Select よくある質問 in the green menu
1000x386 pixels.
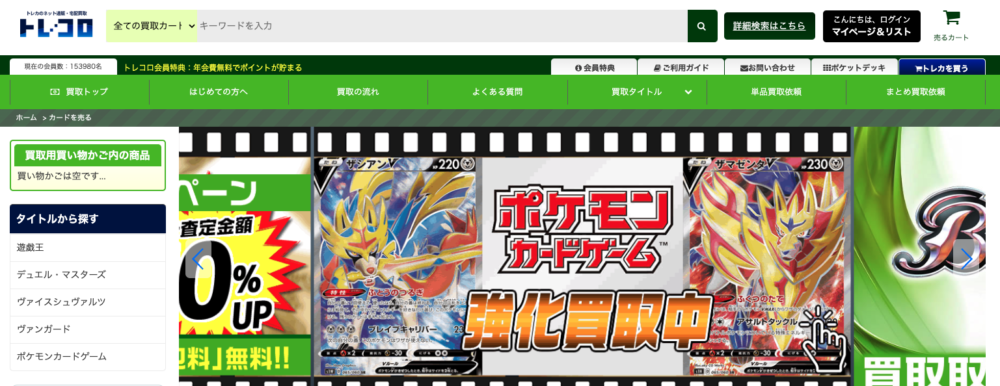(497, 92)
